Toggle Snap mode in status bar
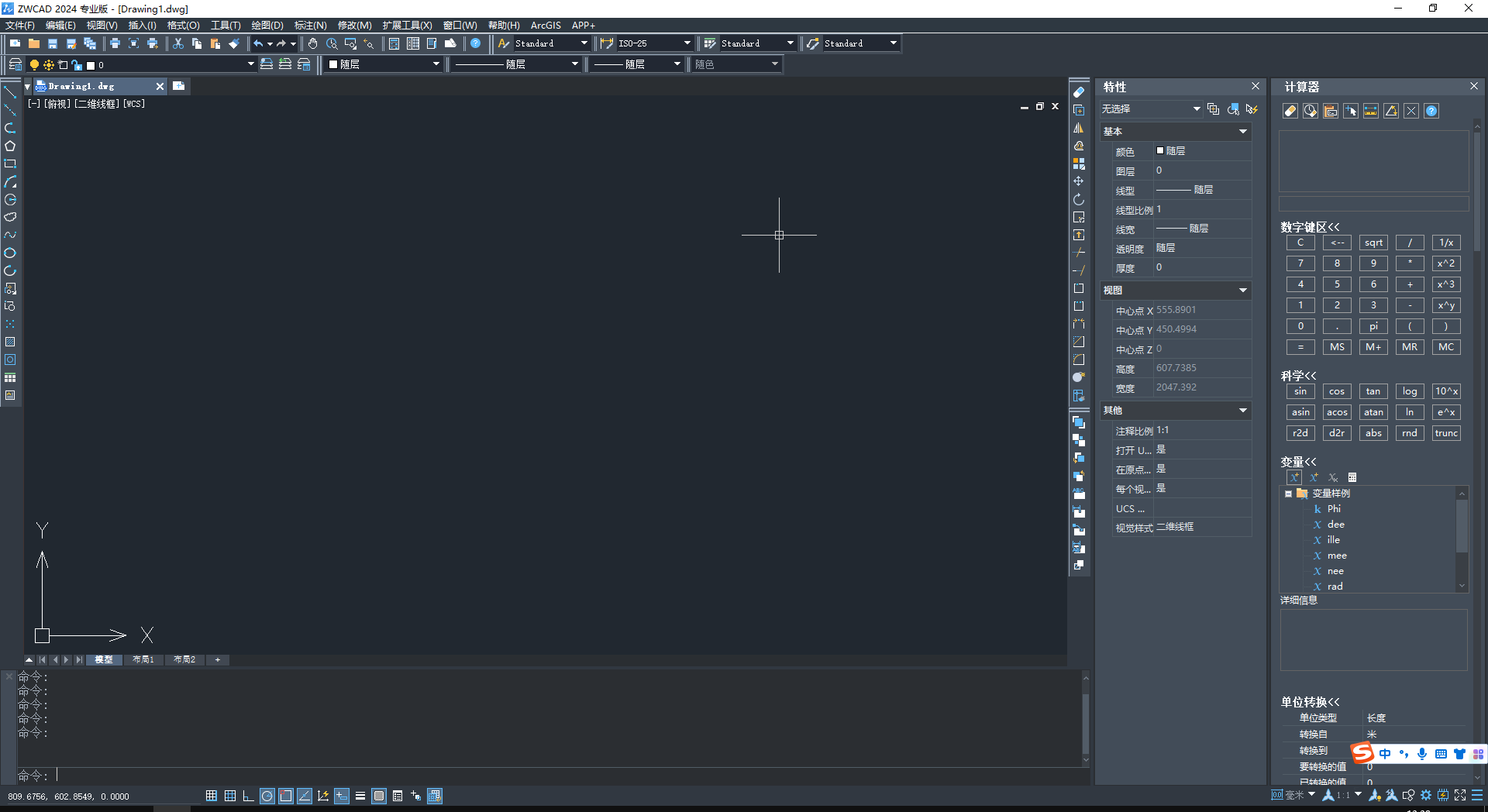The image size is (1488, 812). coord(212,796)
